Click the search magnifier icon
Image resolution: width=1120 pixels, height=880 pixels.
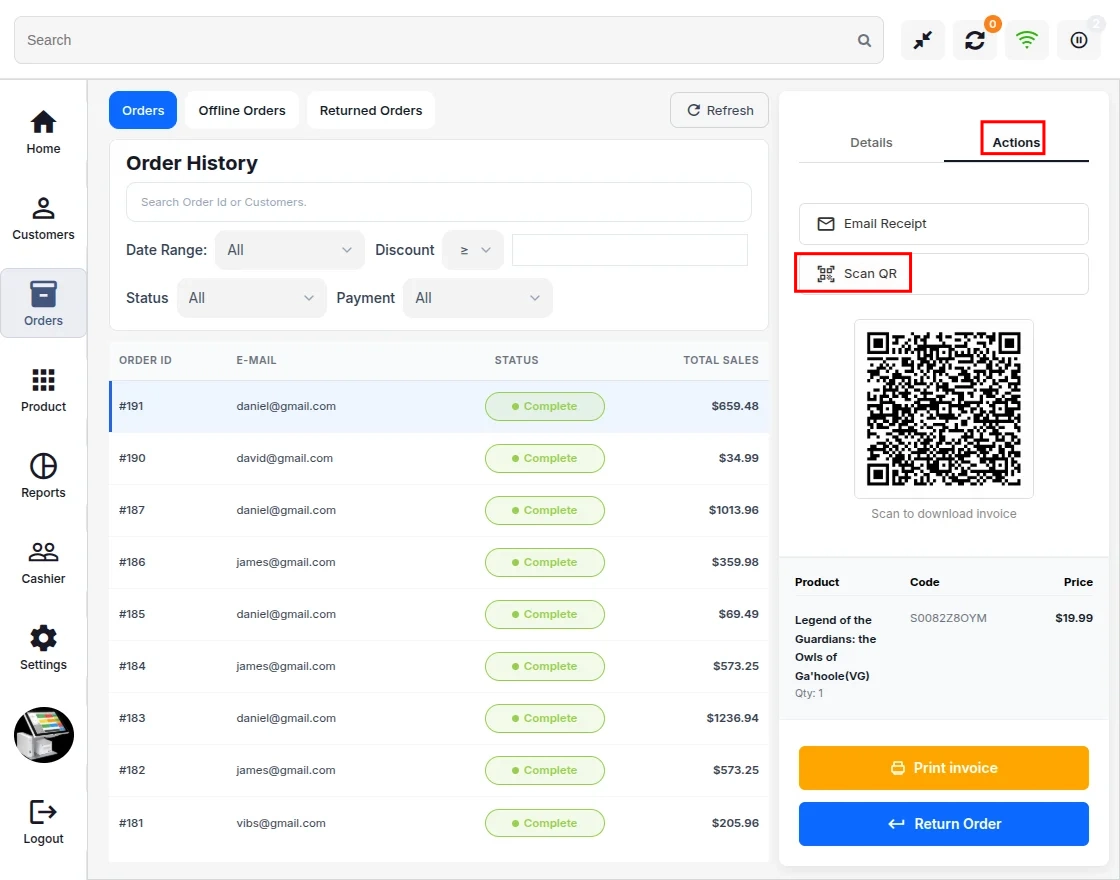[x=864, y=41]
